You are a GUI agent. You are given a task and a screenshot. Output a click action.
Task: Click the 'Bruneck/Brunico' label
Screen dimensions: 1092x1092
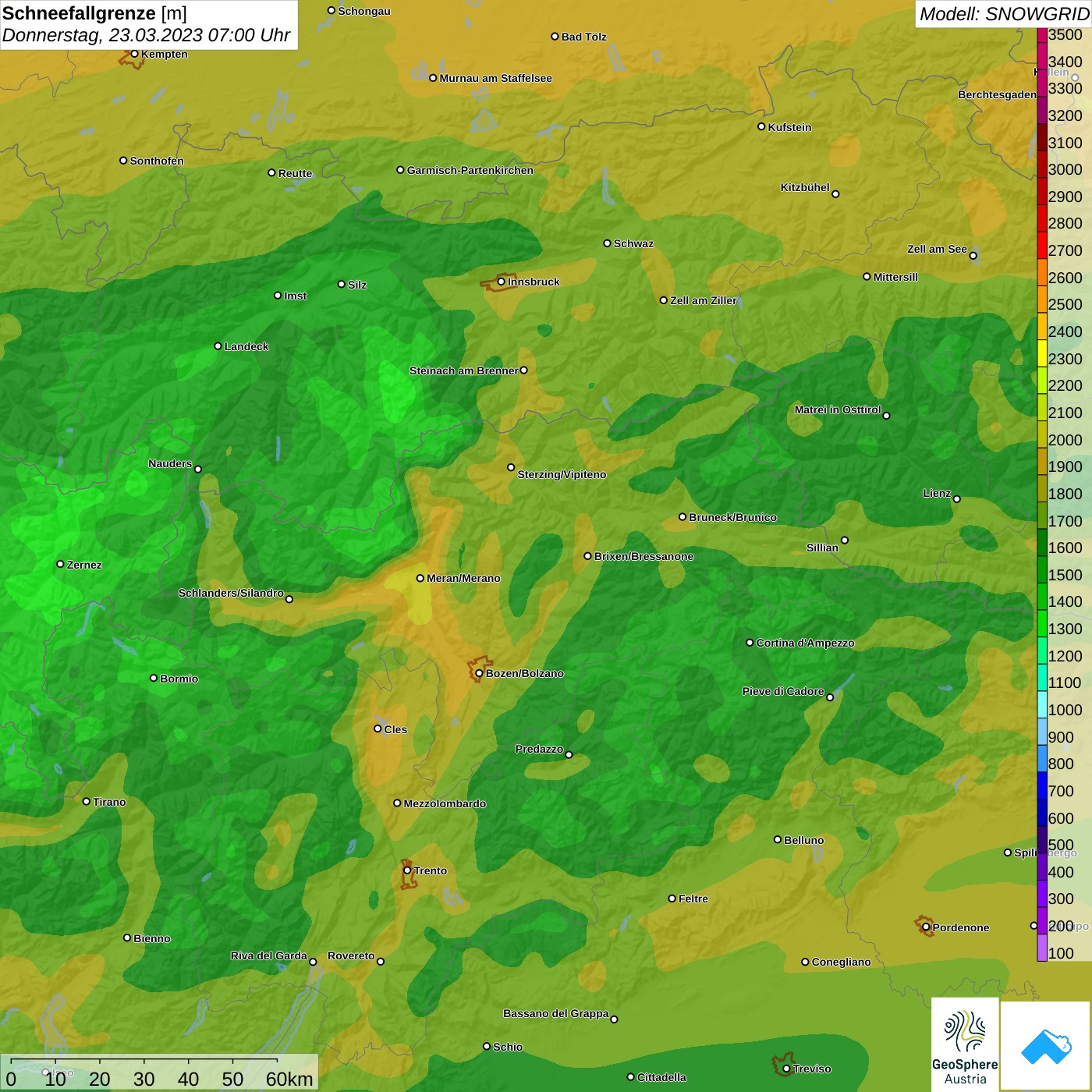pyautogui.click(x=732, y=517)
